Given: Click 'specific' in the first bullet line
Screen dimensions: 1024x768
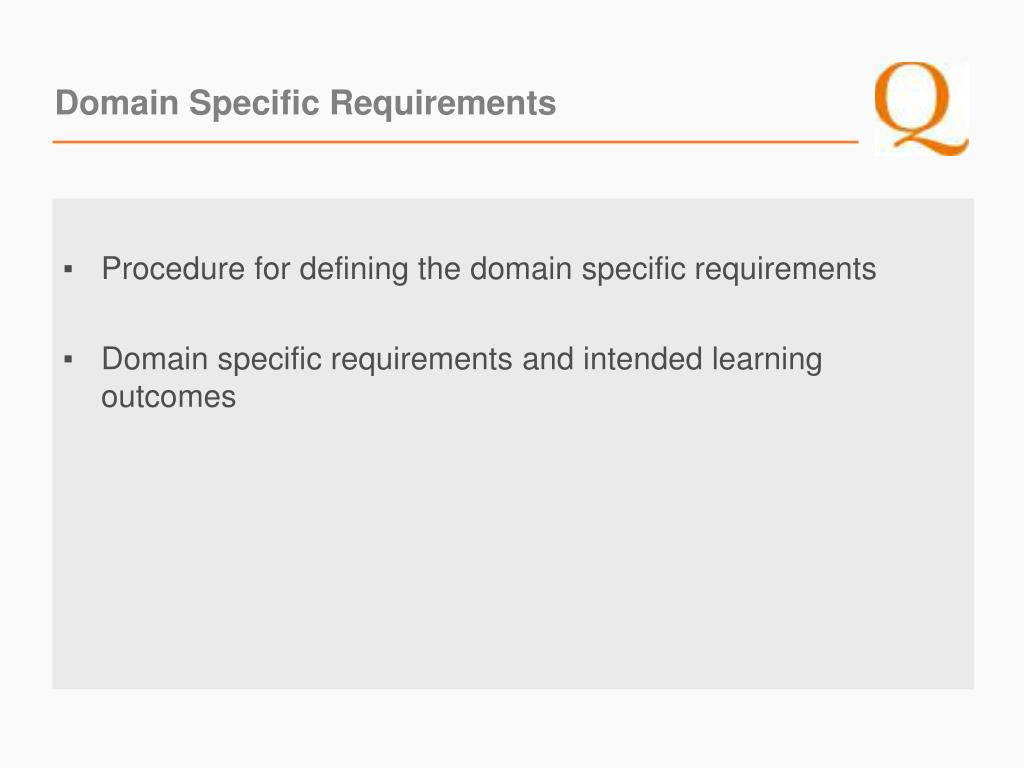Looking at the screenshot, I should (633, 270).
